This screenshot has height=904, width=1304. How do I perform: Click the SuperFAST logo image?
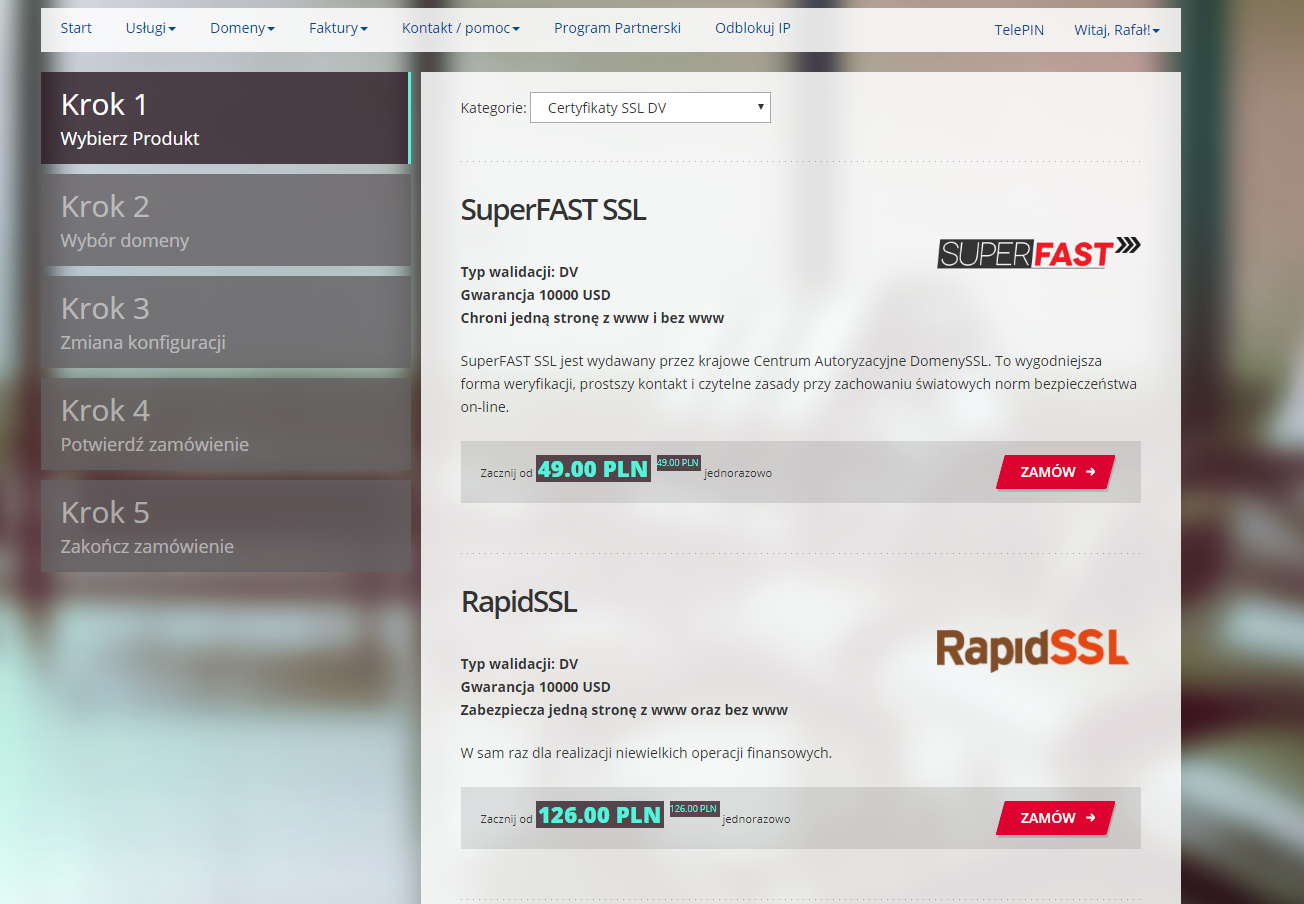1038,253
